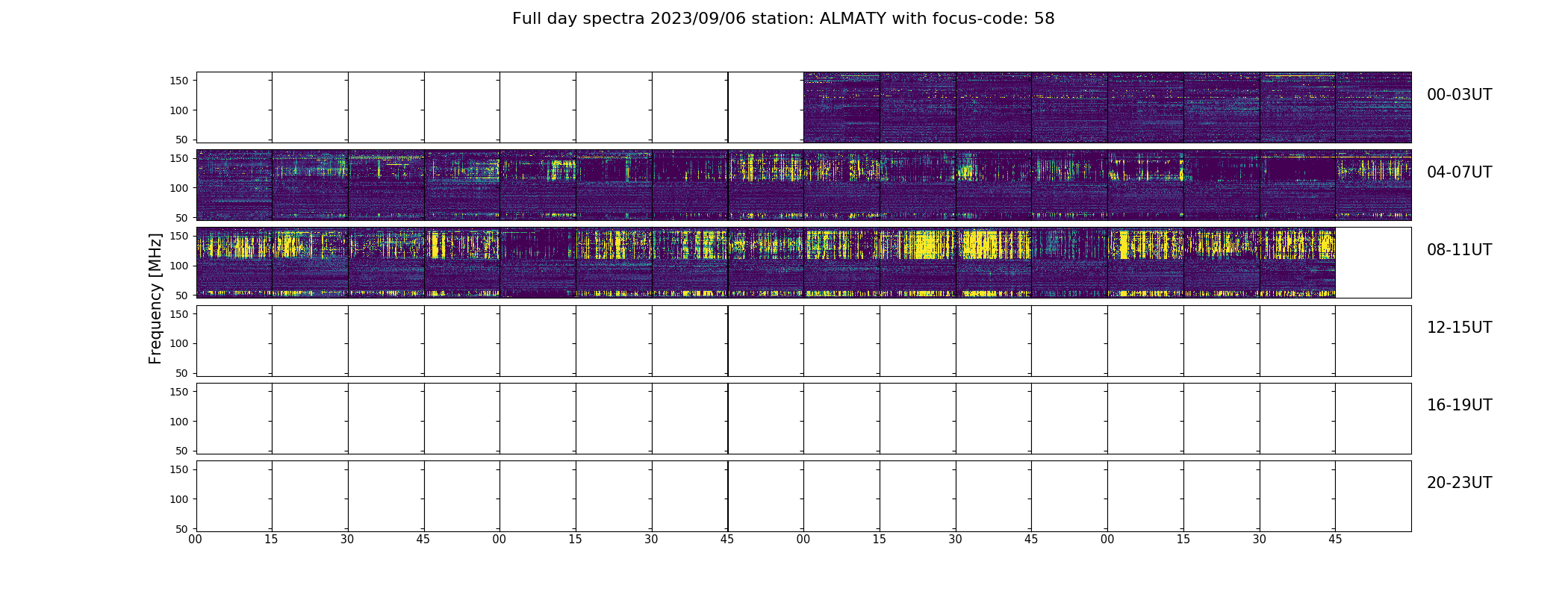Click the 150 tick label of the 00-03UT row
This screenshot has width=1568, height=597.
[179, 81]
